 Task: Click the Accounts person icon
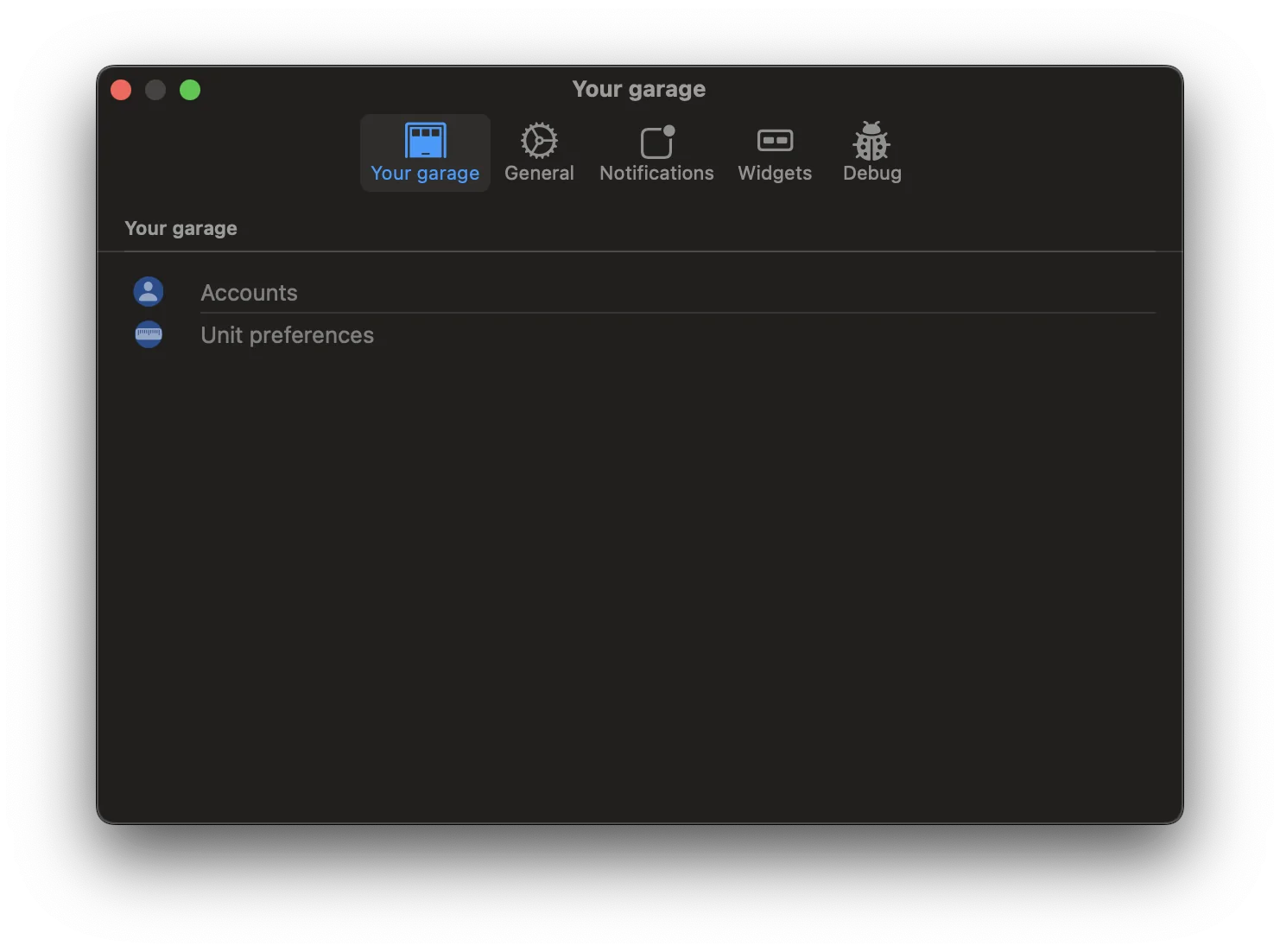click(x=149, y=292)
